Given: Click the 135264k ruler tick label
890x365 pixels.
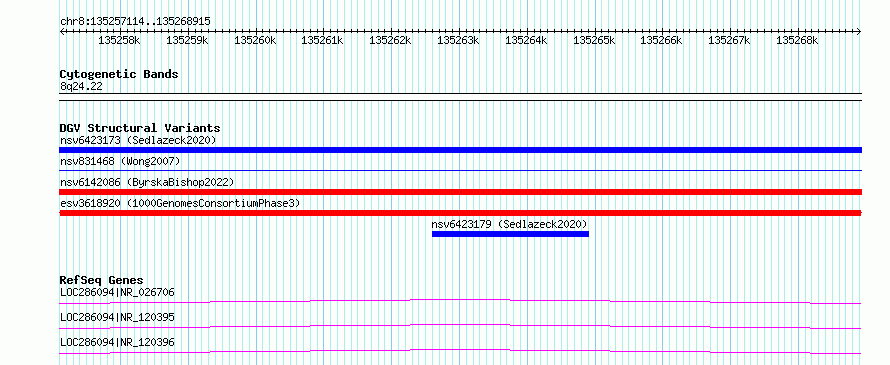Looking at the screenshot, I should click(526, 40).
